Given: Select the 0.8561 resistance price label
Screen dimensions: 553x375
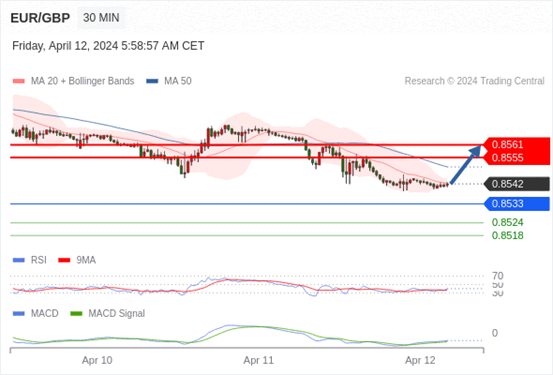Looking at the screenshot, I should click(517, 145).
